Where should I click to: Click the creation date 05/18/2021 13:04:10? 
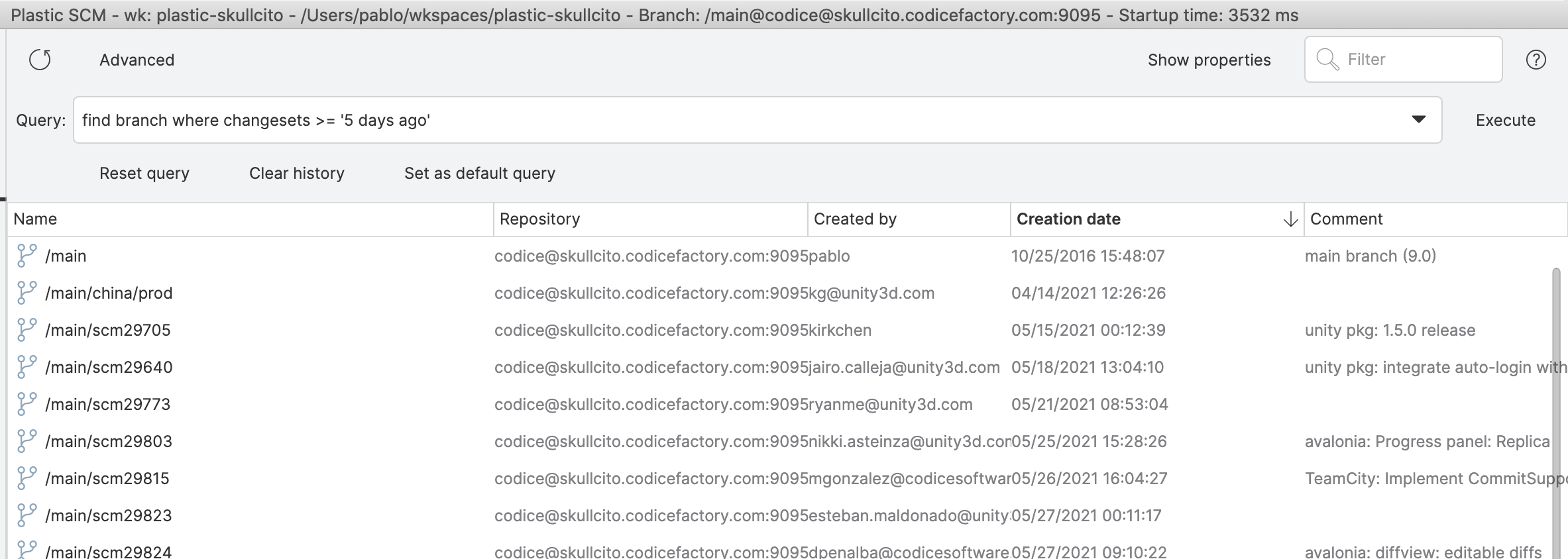point(1088,368)
